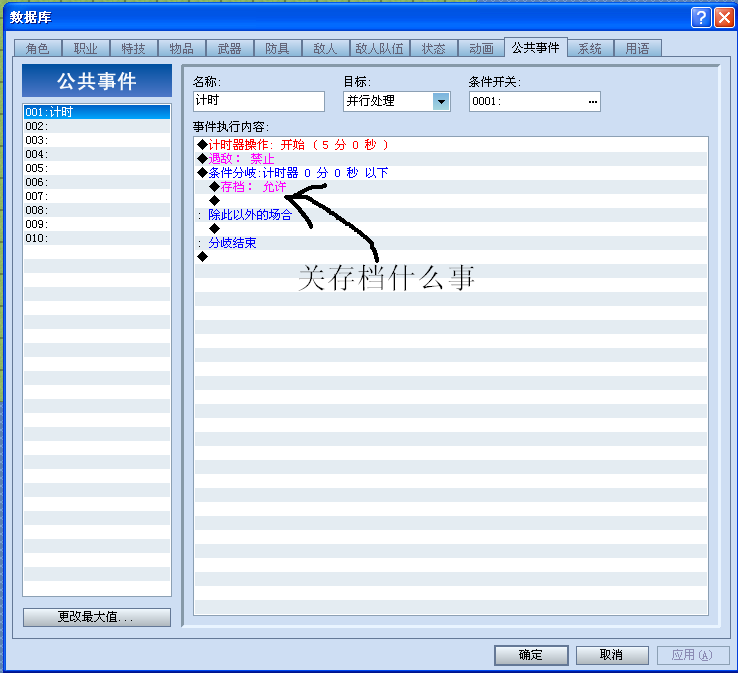Click the 名称 input field
Screen dimensions: 738x673
259,101
